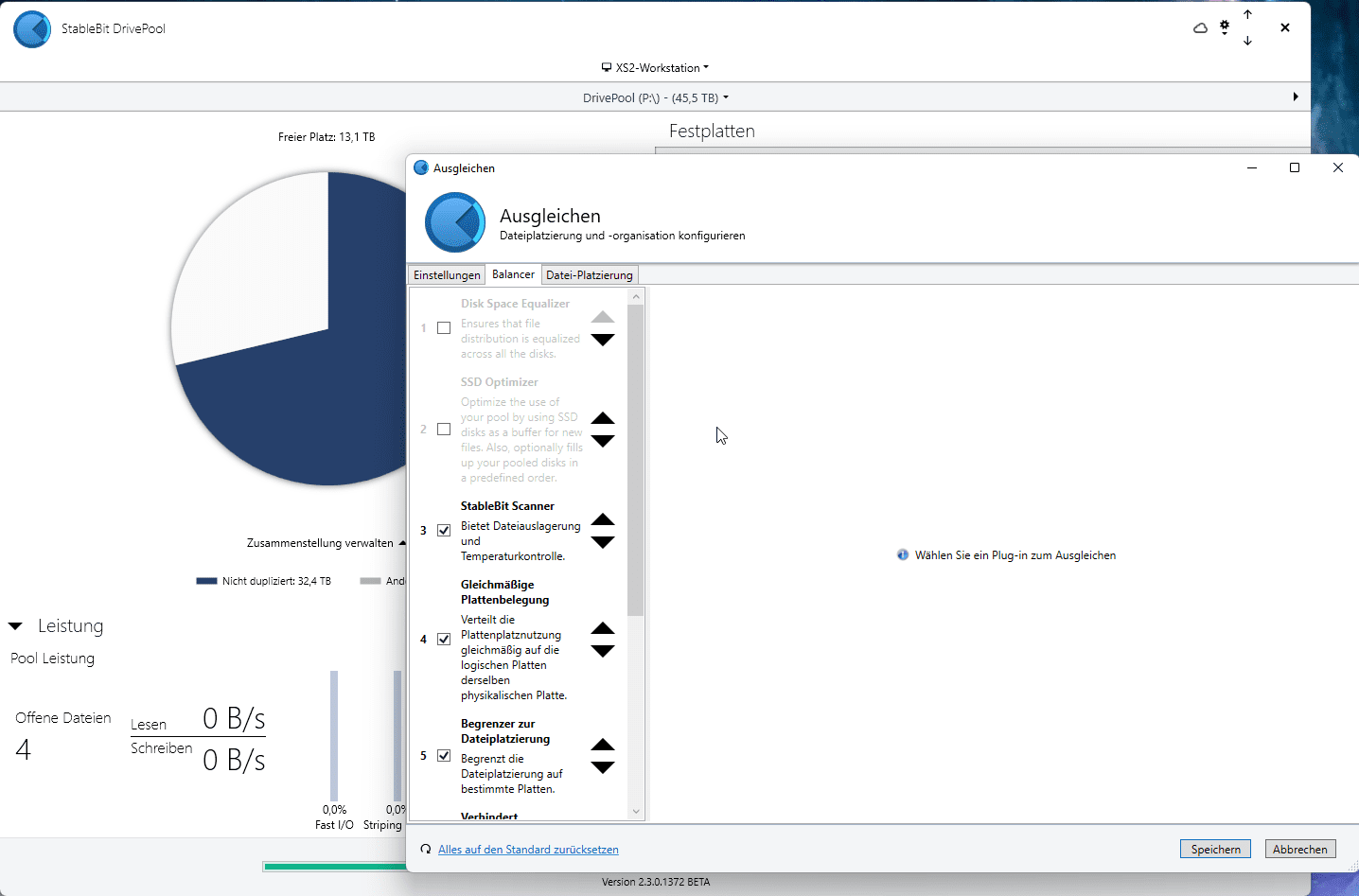Viewport: 1359px width, 896px height.
Task: Click the green progress bar at bottom
Action: 335,867
